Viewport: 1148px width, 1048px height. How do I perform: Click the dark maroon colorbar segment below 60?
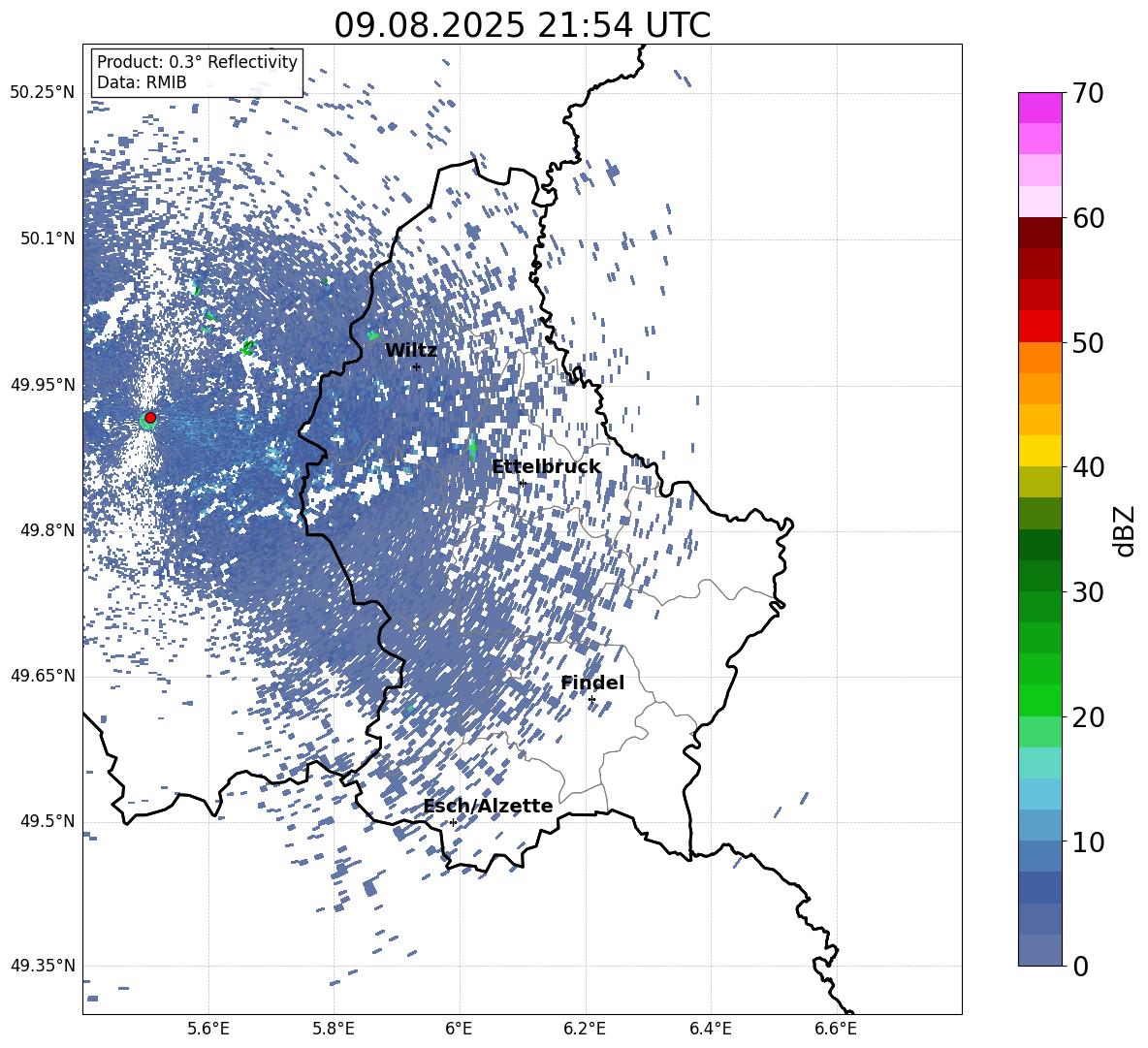[1040, 233]
